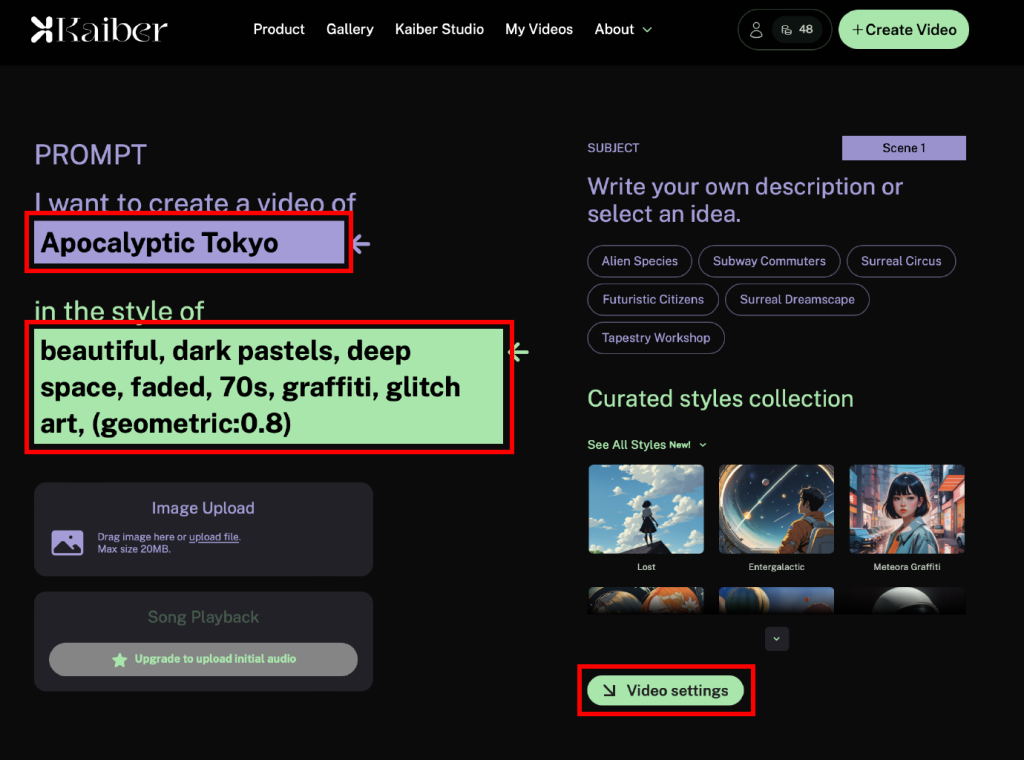Click the SUBJECT label
This screenshot has width=1024, height=760.
pyautogui.click(x=613, y=148)
